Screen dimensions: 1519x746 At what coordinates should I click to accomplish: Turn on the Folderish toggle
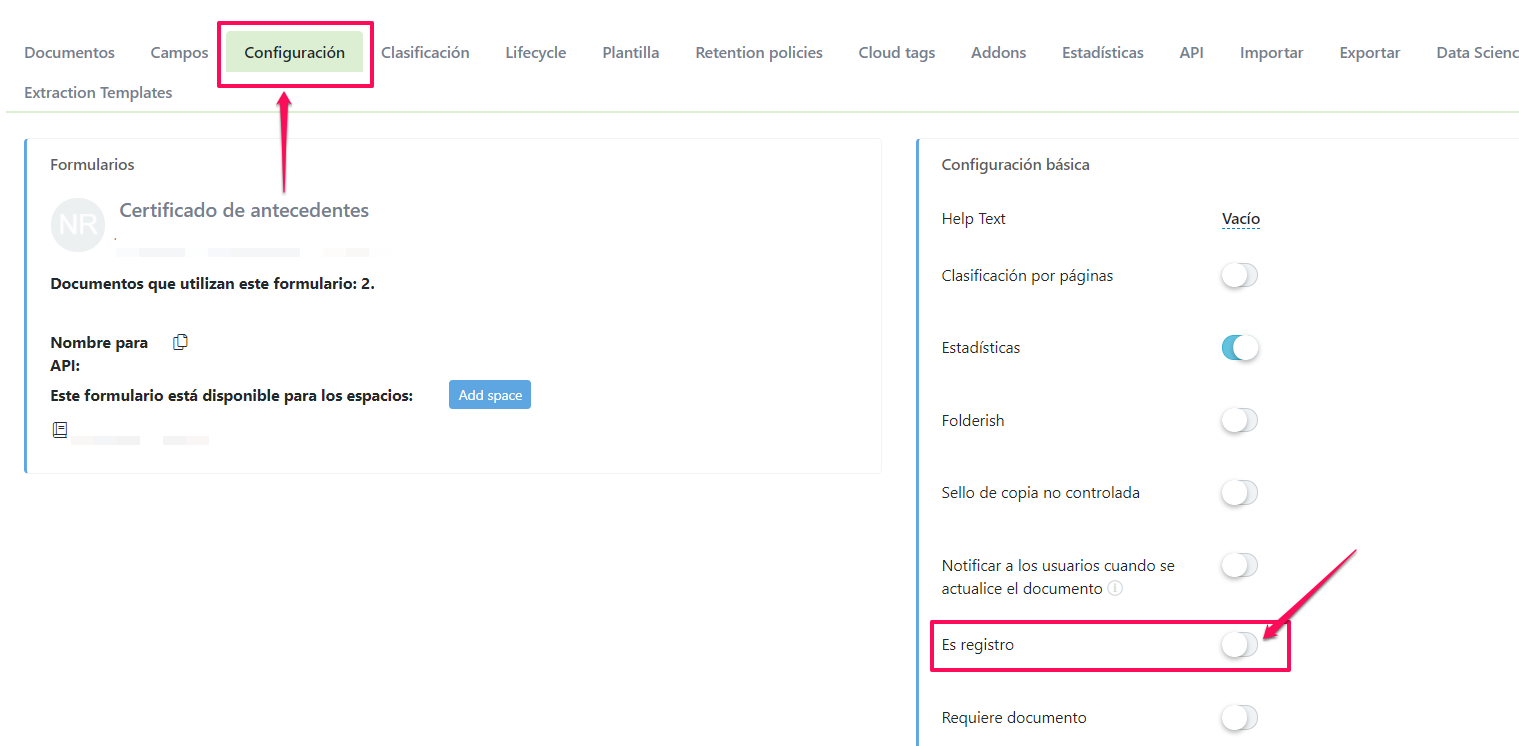[x=1239, y=421]
